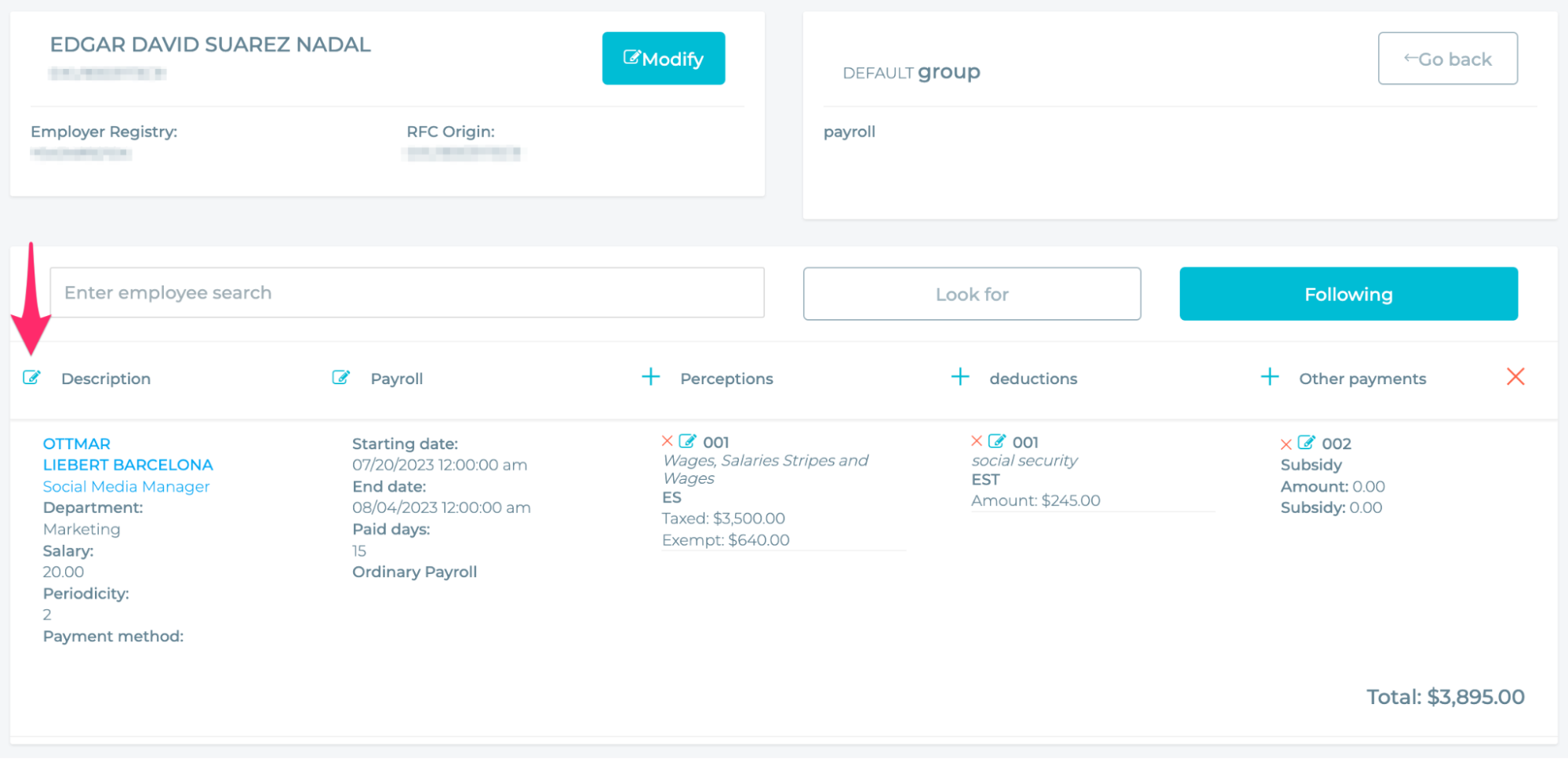Viewport: 1568px width, 759px height.
Task: Click the Perceptions column header
Action: (726, 379)
